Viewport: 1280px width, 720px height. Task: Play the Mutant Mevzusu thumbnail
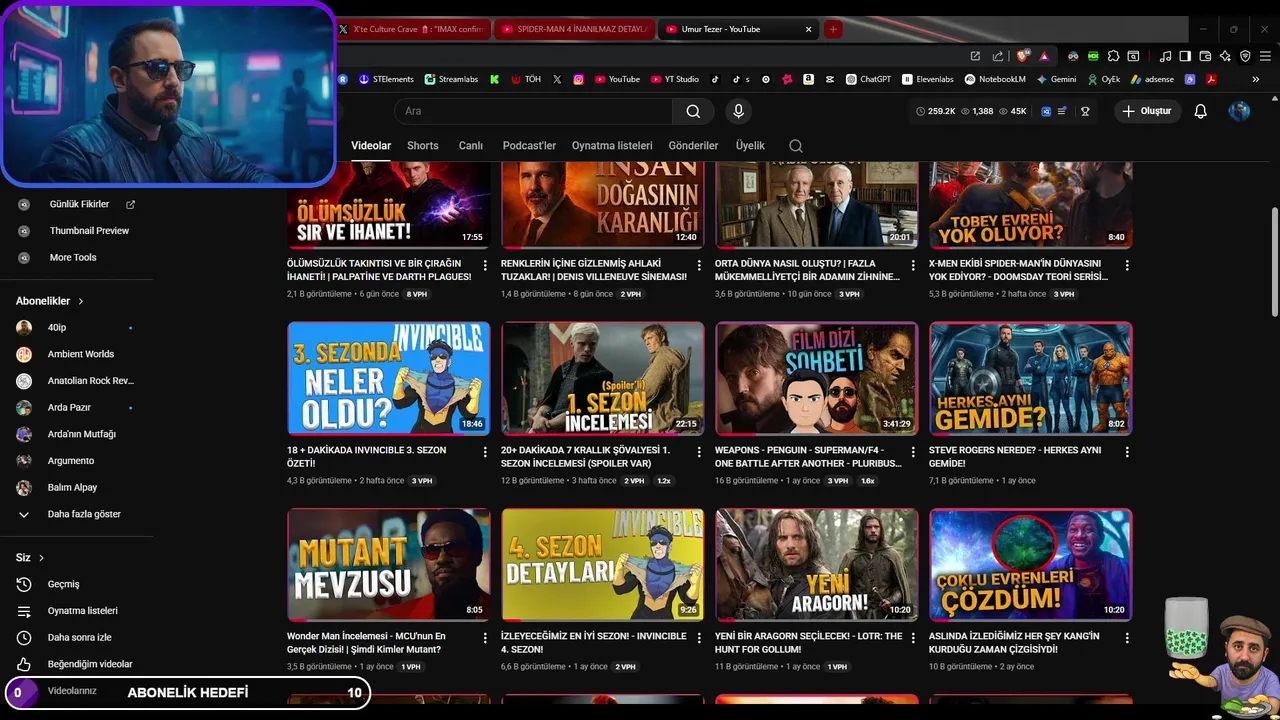click(389, 564)
